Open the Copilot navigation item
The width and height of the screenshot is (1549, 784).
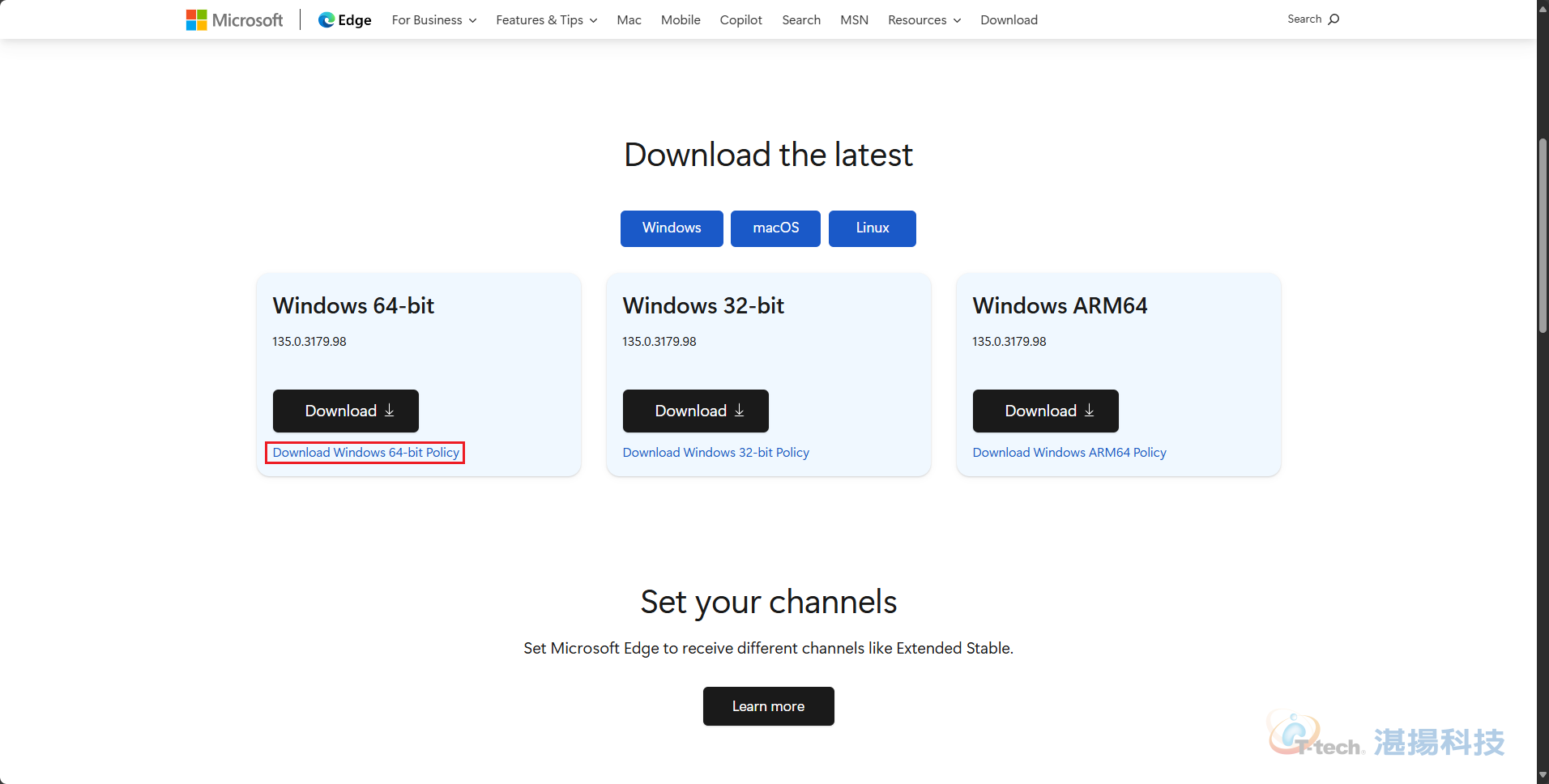[x=740, y=19]
